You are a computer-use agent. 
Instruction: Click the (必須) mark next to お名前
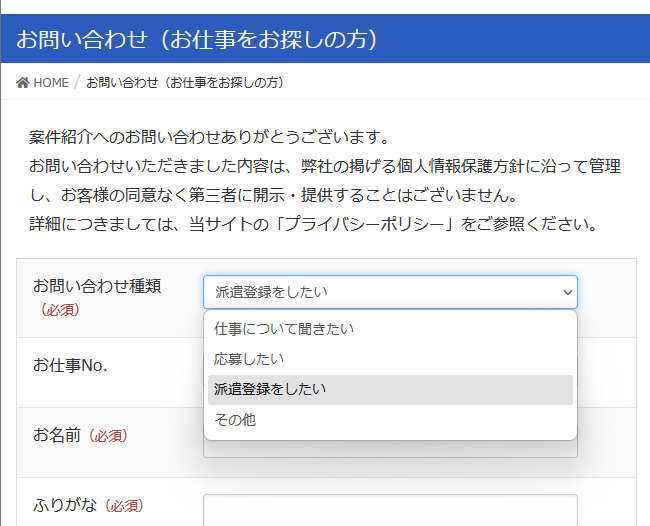(108, 436)
